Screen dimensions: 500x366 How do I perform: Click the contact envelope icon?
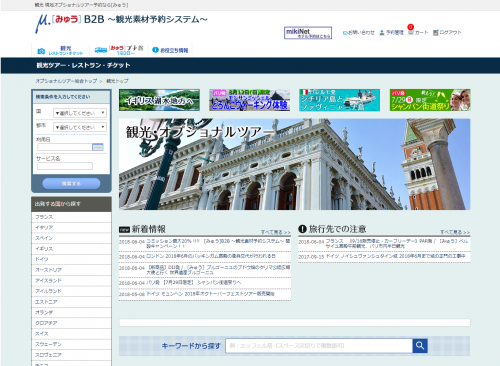(x=345, y=33)
